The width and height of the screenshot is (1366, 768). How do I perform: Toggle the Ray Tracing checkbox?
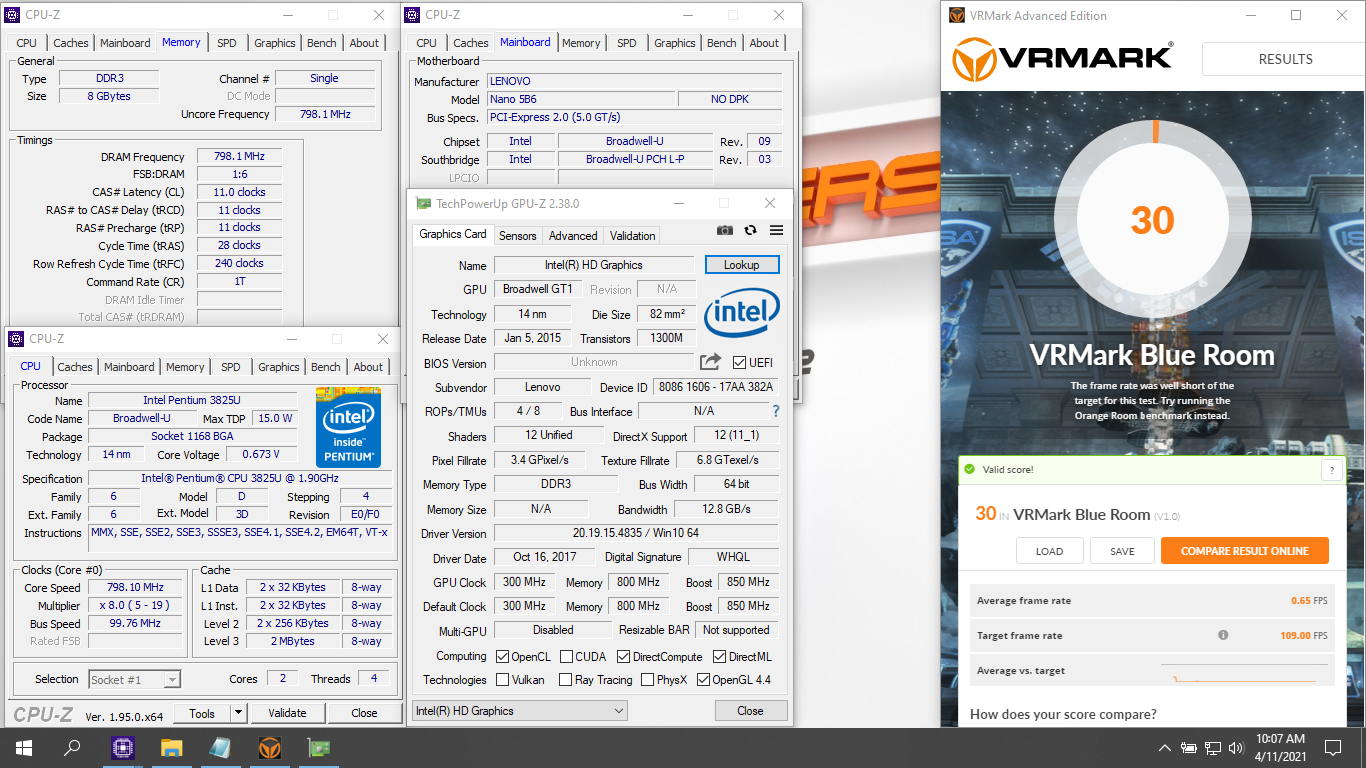tap(566, 680)
